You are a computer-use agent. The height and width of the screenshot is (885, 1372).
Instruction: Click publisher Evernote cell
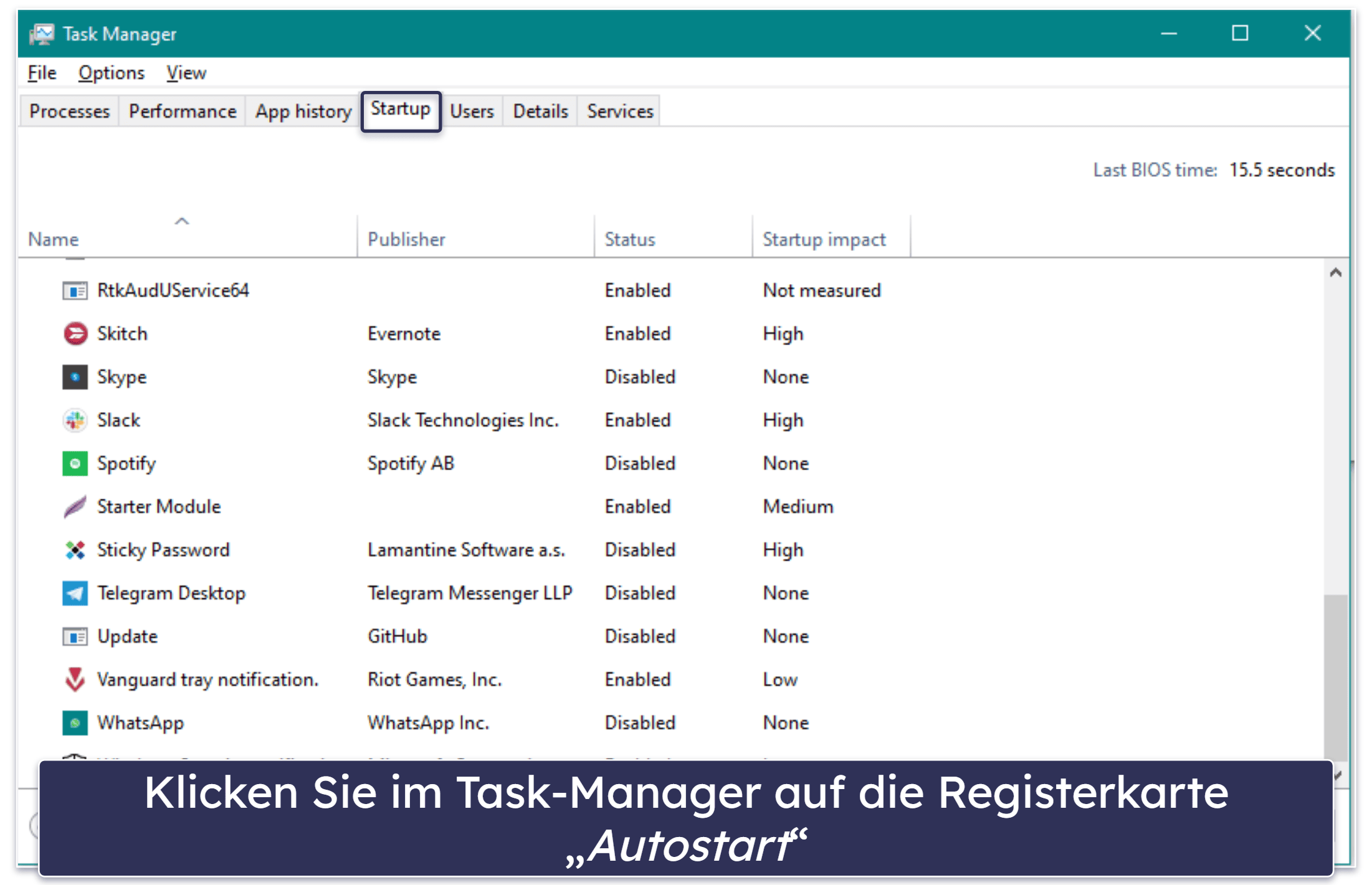404,334
